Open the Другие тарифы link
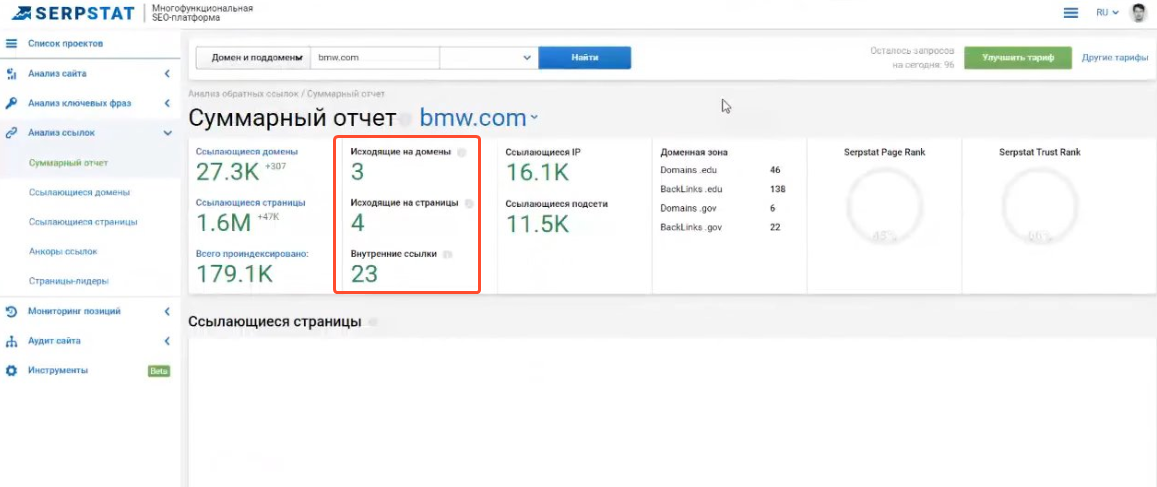Viewport: 1157px width, 487px height. tap(1114, 58)
